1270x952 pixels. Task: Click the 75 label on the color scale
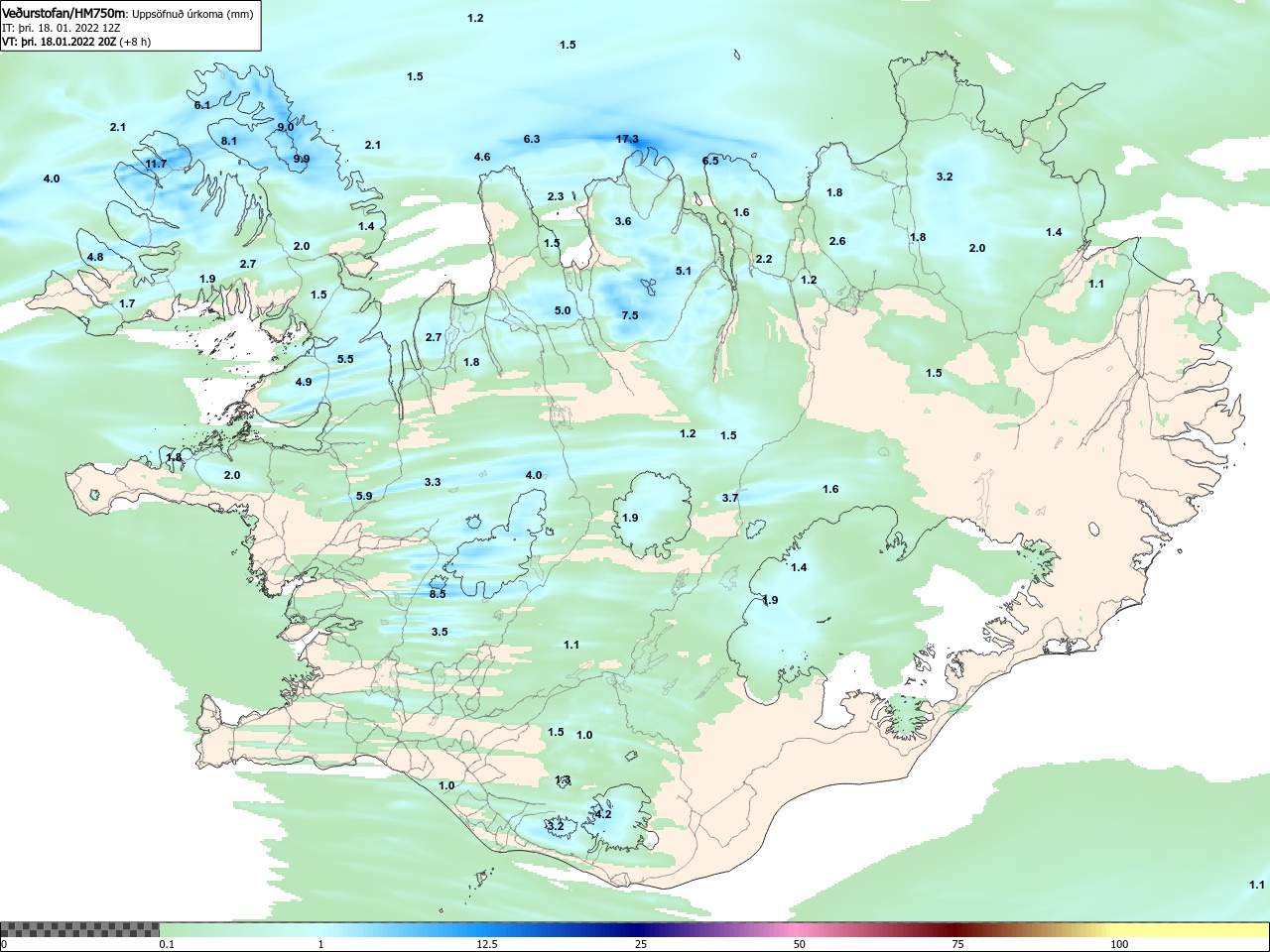957,944
